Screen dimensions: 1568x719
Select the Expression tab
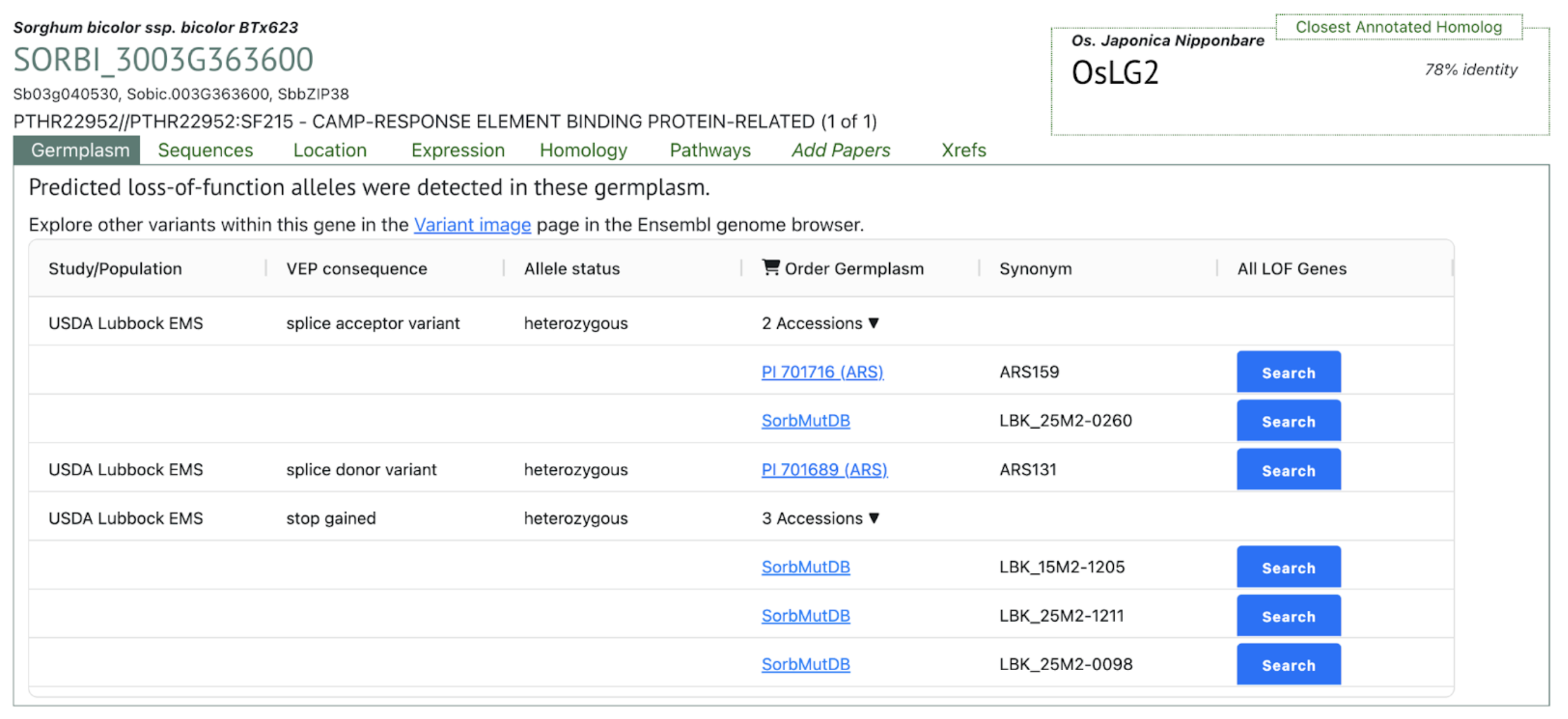pyautogui.click(x=458, y=150)
